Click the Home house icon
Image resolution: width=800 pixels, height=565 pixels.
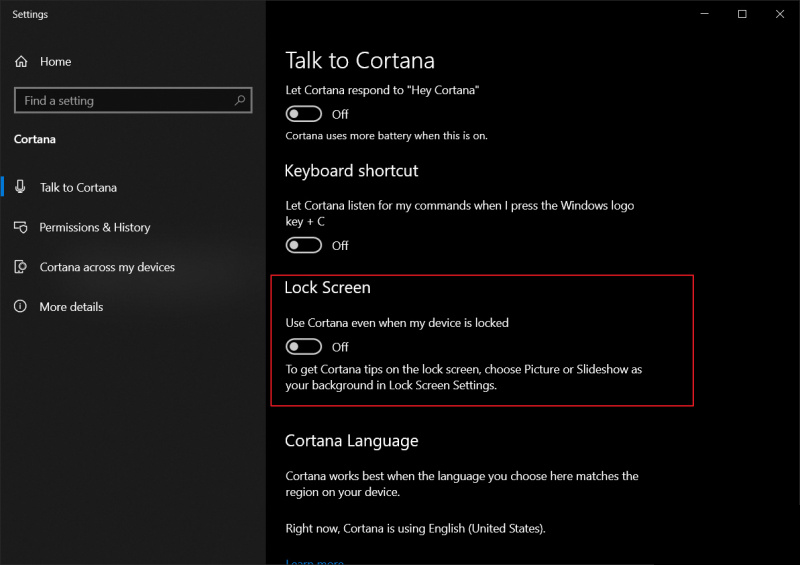point(21,62)
